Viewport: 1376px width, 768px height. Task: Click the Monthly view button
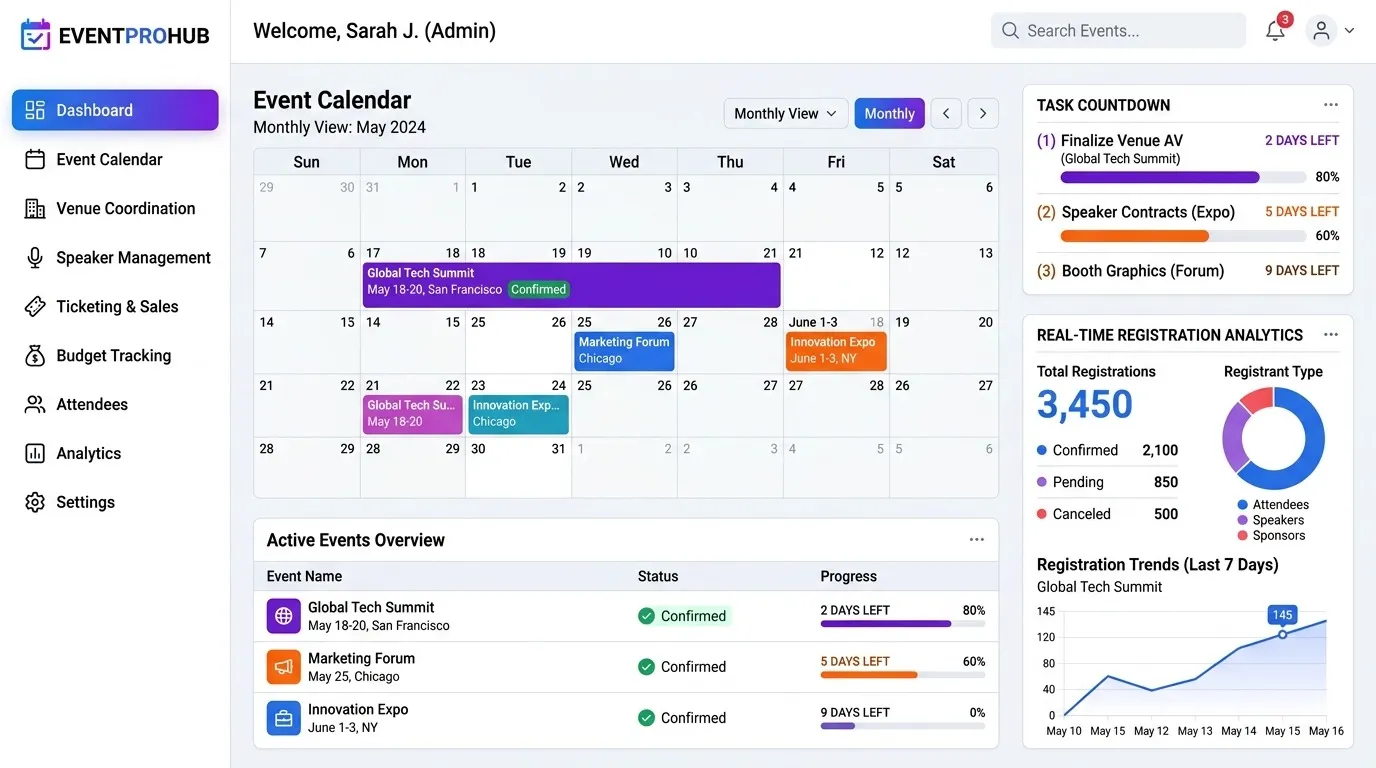point(889,114)
